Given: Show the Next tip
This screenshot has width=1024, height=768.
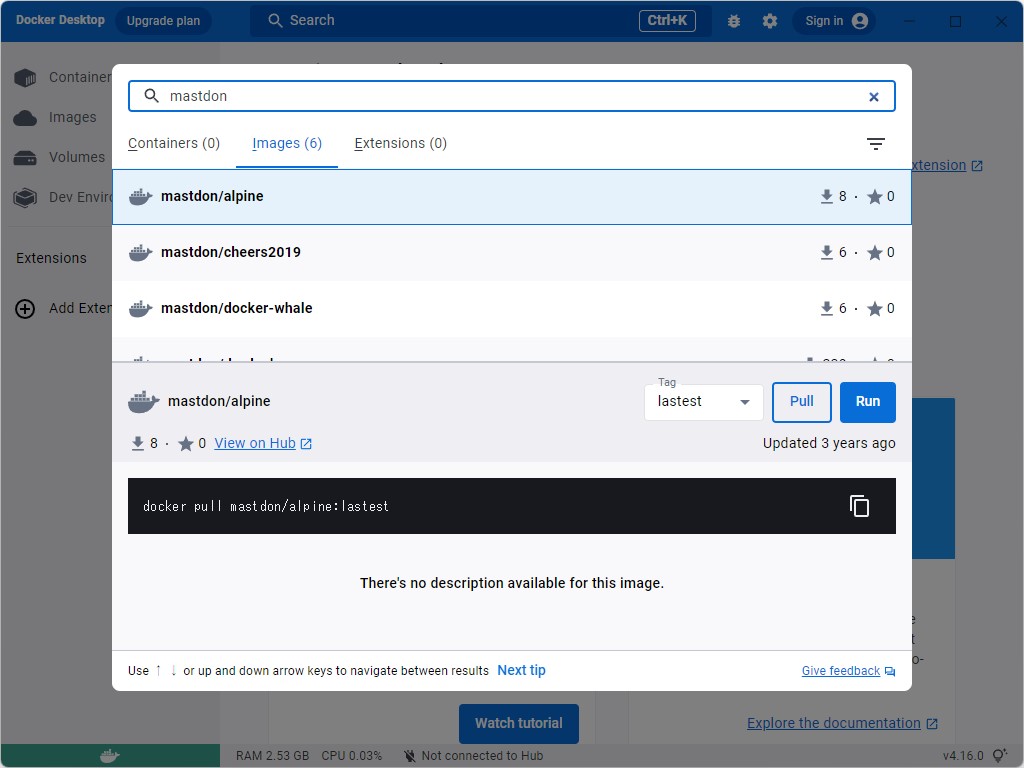Looking at the screenshot, I should pyautogui.click(x=521, y=671).
